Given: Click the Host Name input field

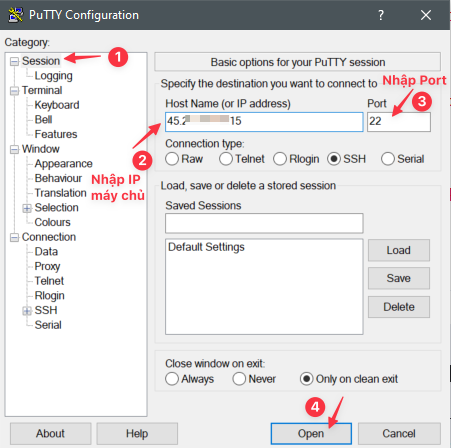Looking at the screenshot, I should (264, 122).
